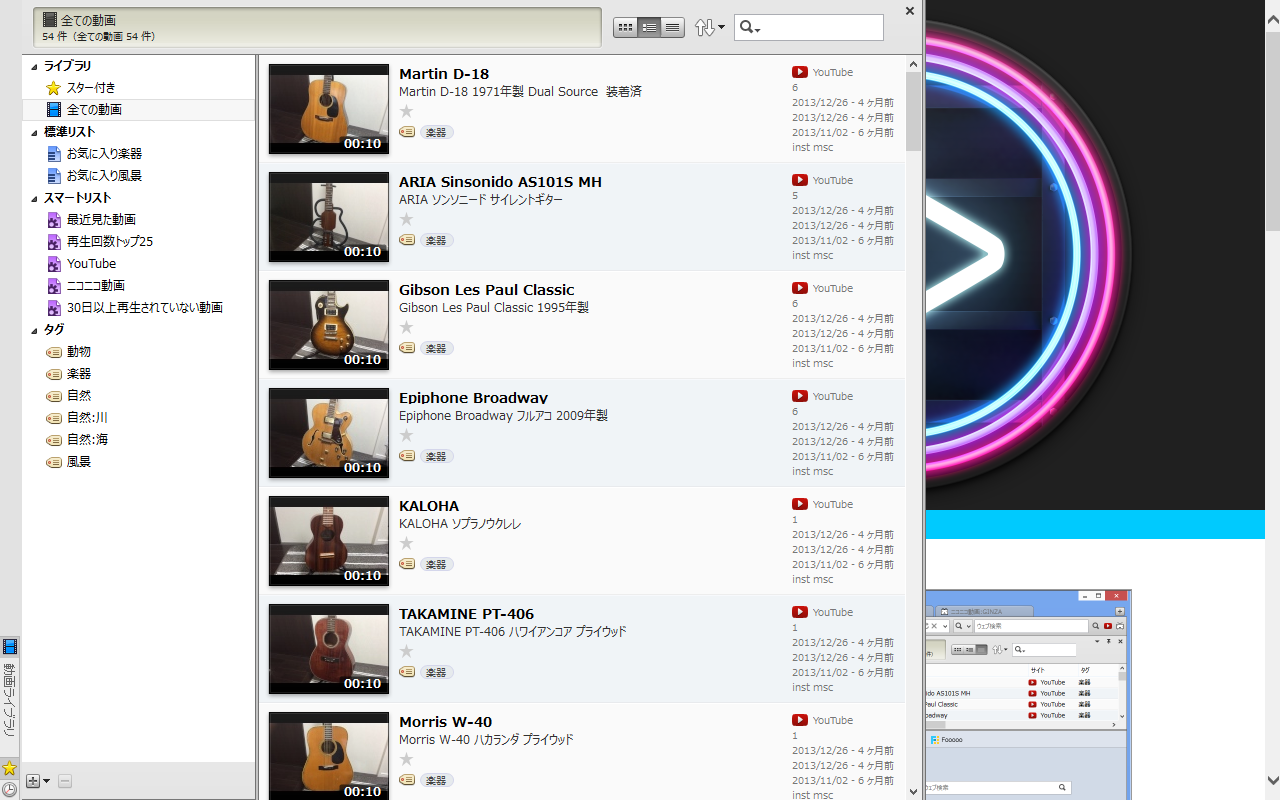Open the TAKAMINE PT-406 title
This screenshot has height=800, width=1280.
point(467,614)
